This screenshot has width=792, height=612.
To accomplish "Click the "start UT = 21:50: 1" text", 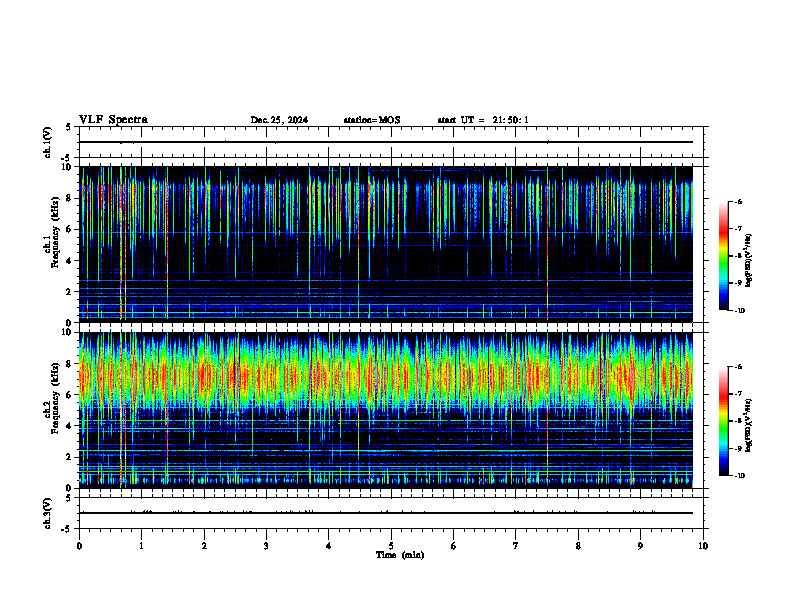I will 483,120.
